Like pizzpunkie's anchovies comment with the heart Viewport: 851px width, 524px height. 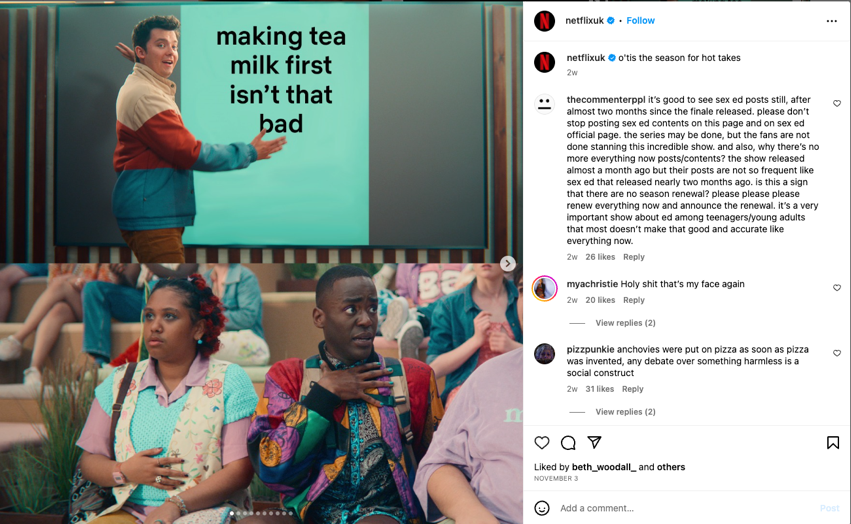click(837, 353)
